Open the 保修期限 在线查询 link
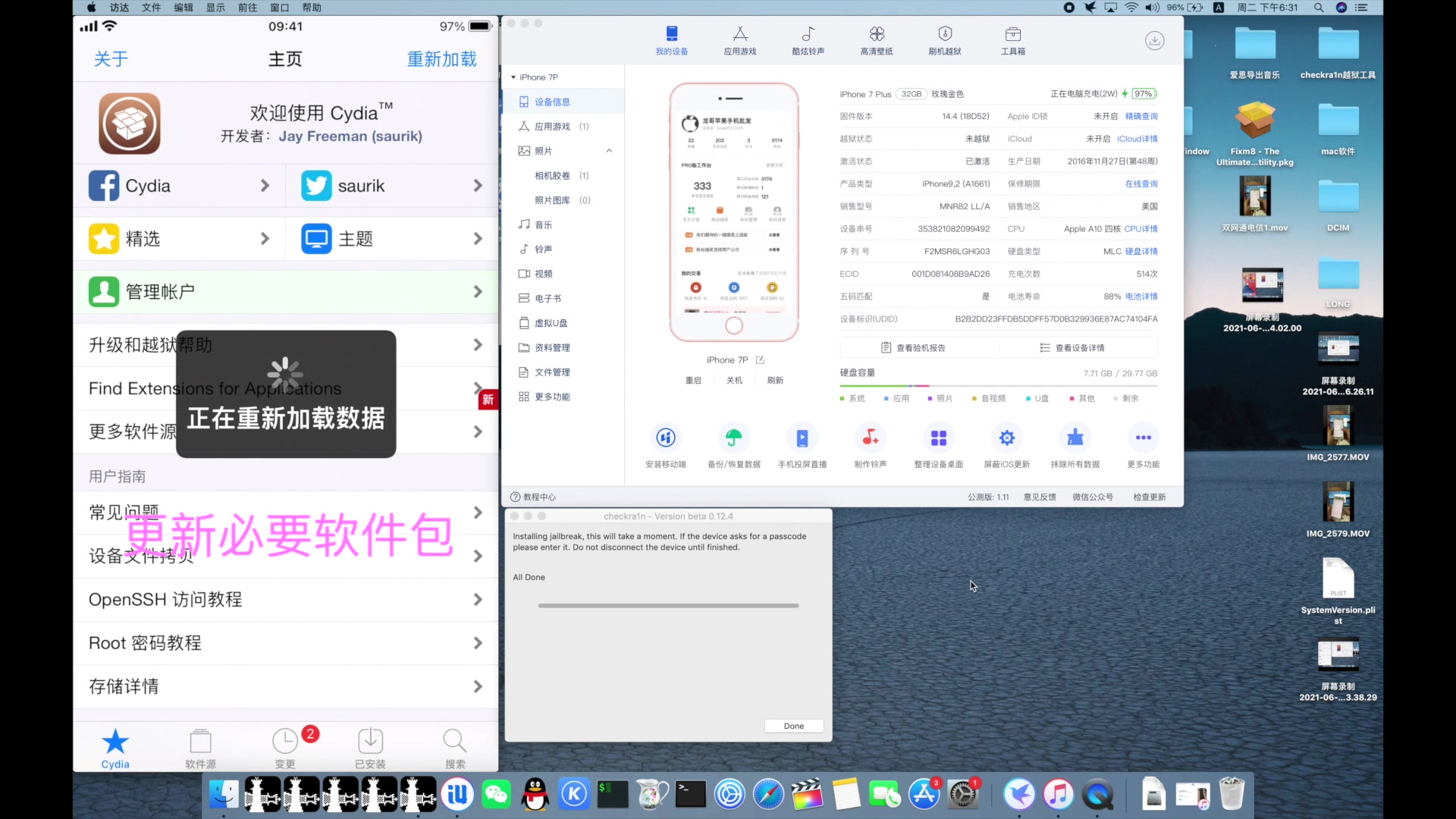1456x819 pixels. [x=1141, y=184]
